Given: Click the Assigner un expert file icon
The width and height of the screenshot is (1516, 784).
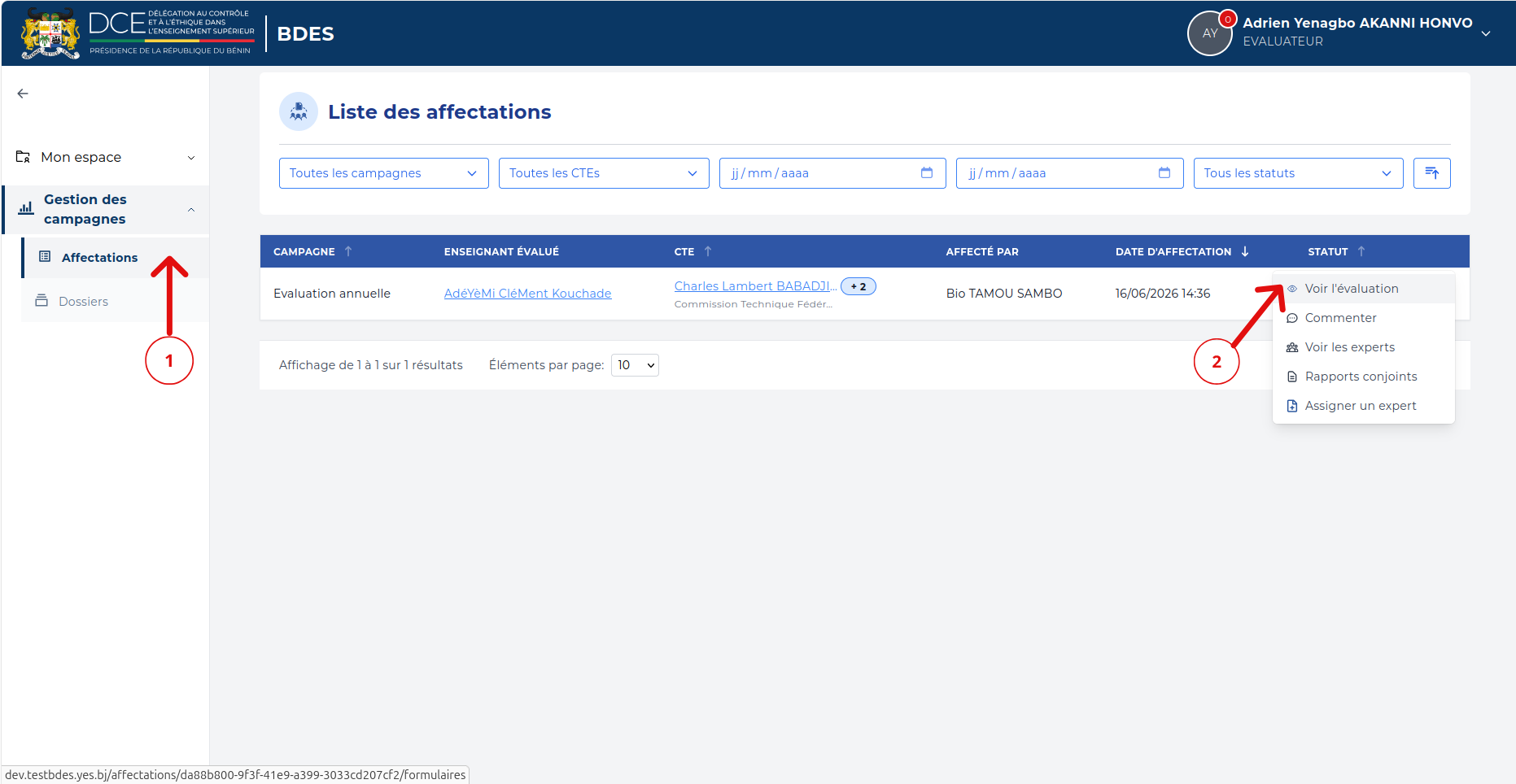Looking at the screenshot, I should coord(1292,406).
